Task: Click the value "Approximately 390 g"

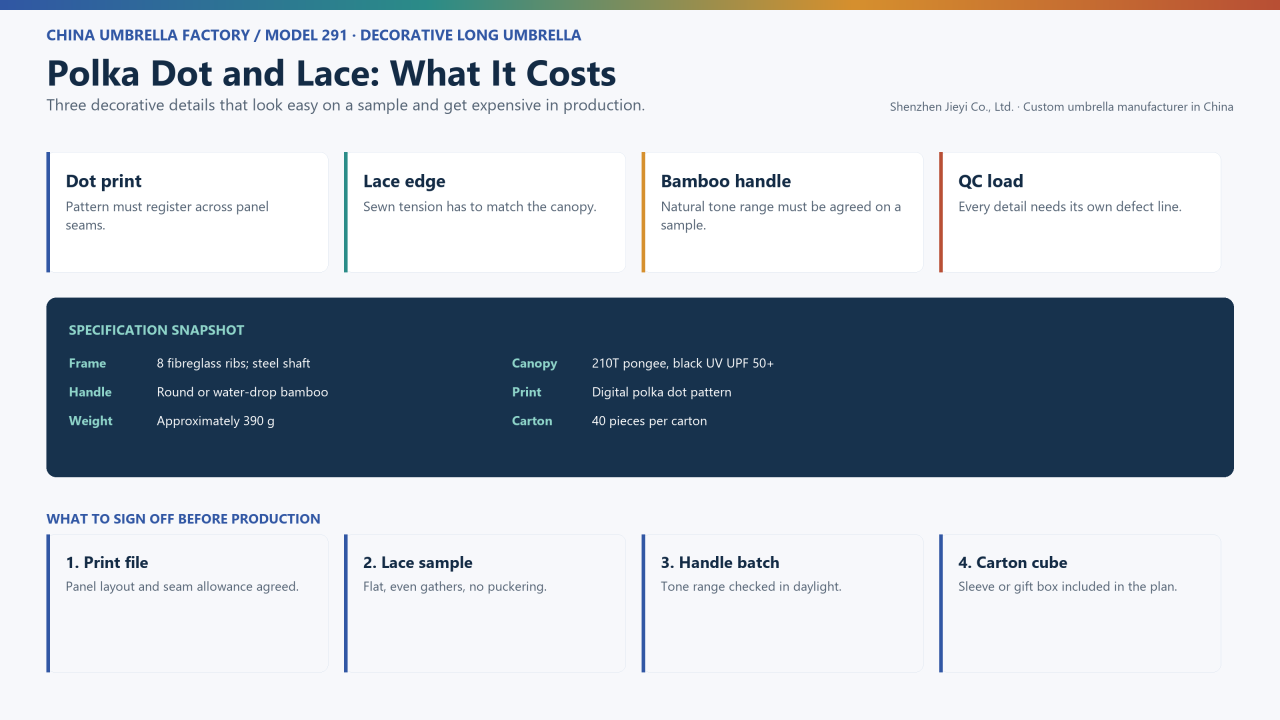Action: [216, 421]
